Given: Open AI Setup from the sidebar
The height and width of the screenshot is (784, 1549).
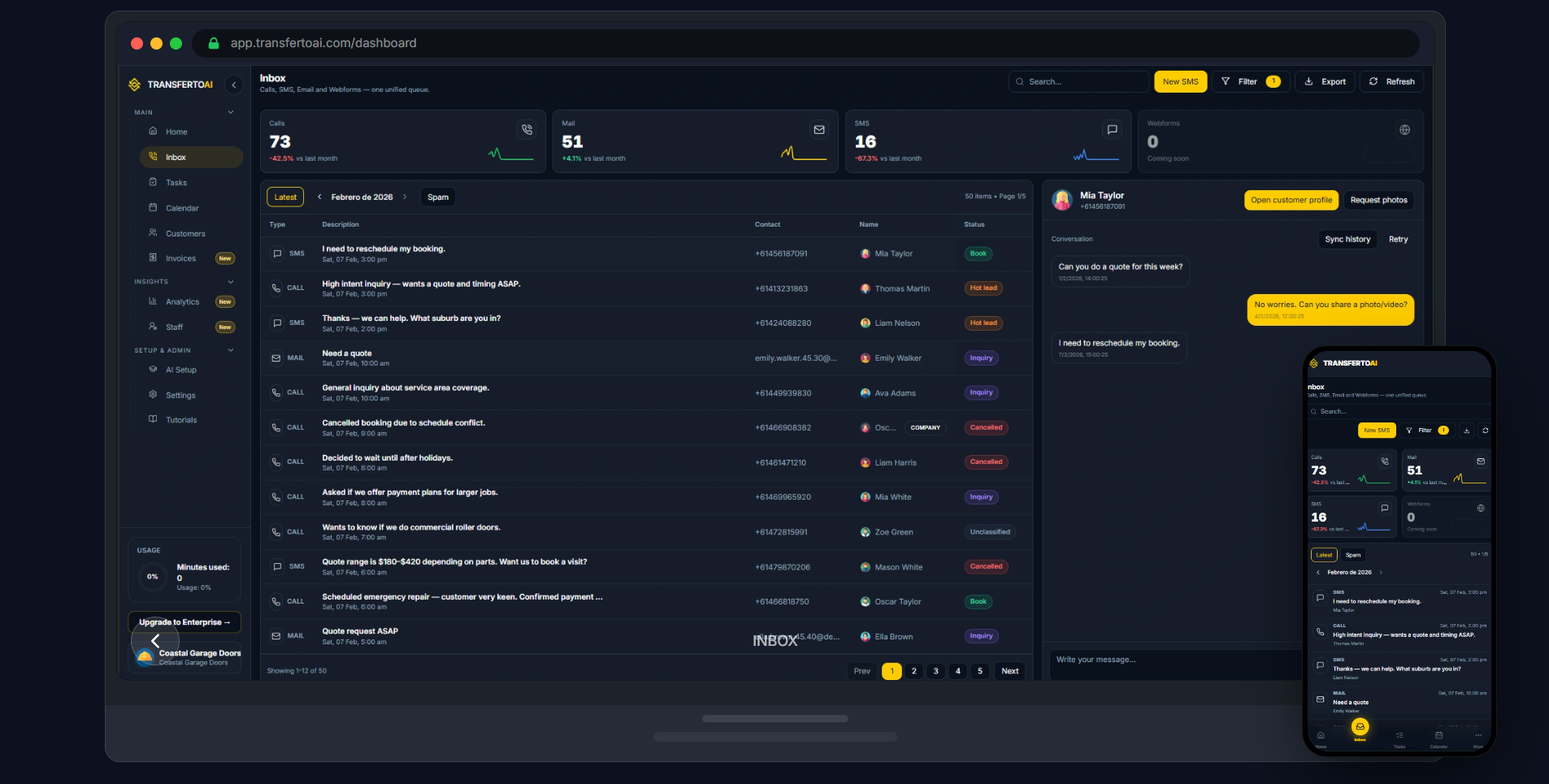Looking at the screenshot, I should coord(180,370).
